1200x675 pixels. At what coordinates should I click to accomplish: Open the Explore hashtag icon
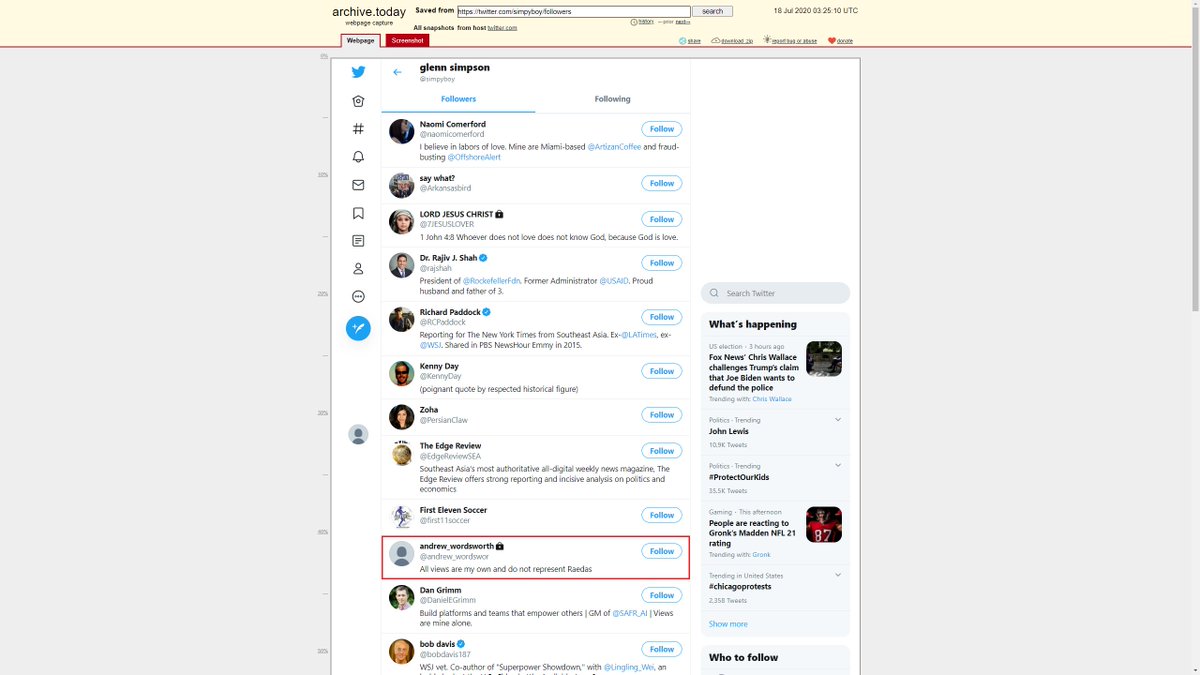click(358, 129)
